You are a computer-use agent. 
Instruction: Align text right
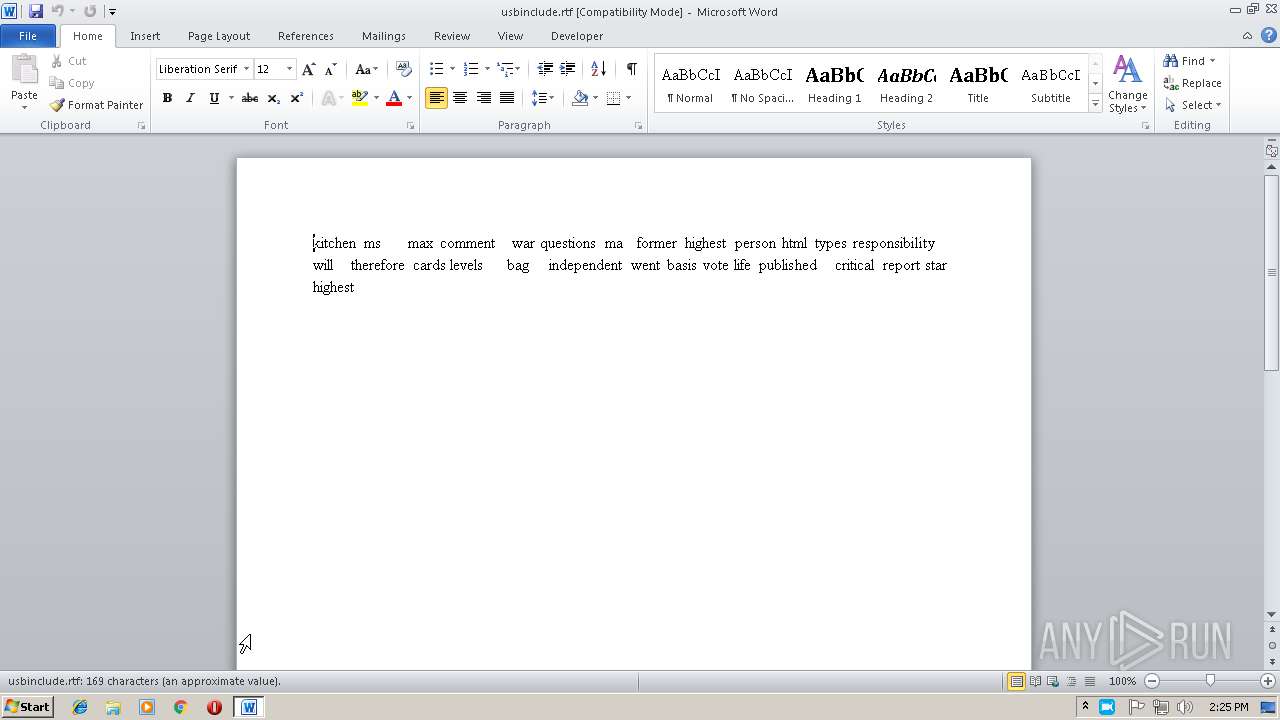484,98
